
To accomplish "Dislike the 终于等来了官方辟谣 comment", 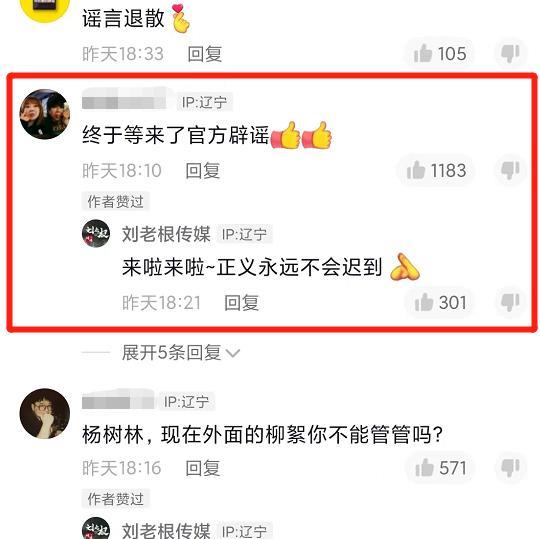I will click(x=510, y=169).
